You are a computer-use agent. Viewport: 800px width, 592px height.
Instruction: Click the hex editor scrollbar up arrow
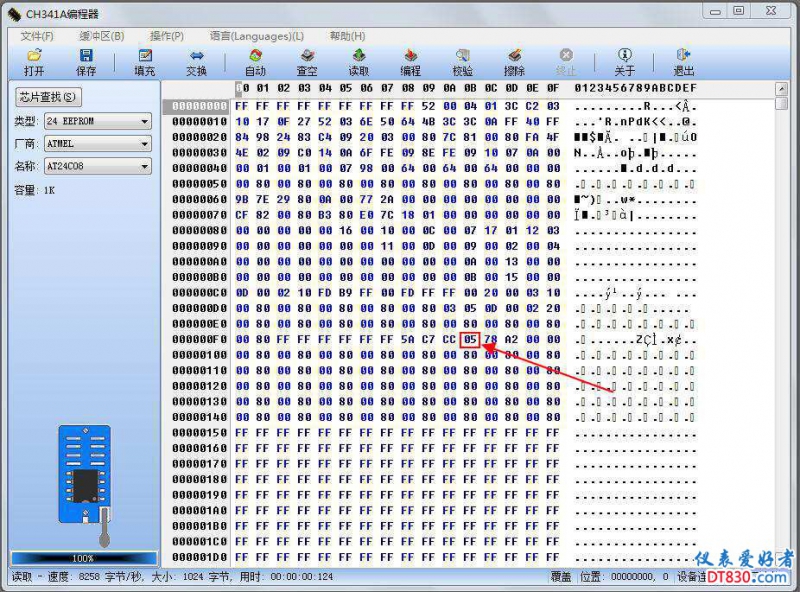pos(781,89)
